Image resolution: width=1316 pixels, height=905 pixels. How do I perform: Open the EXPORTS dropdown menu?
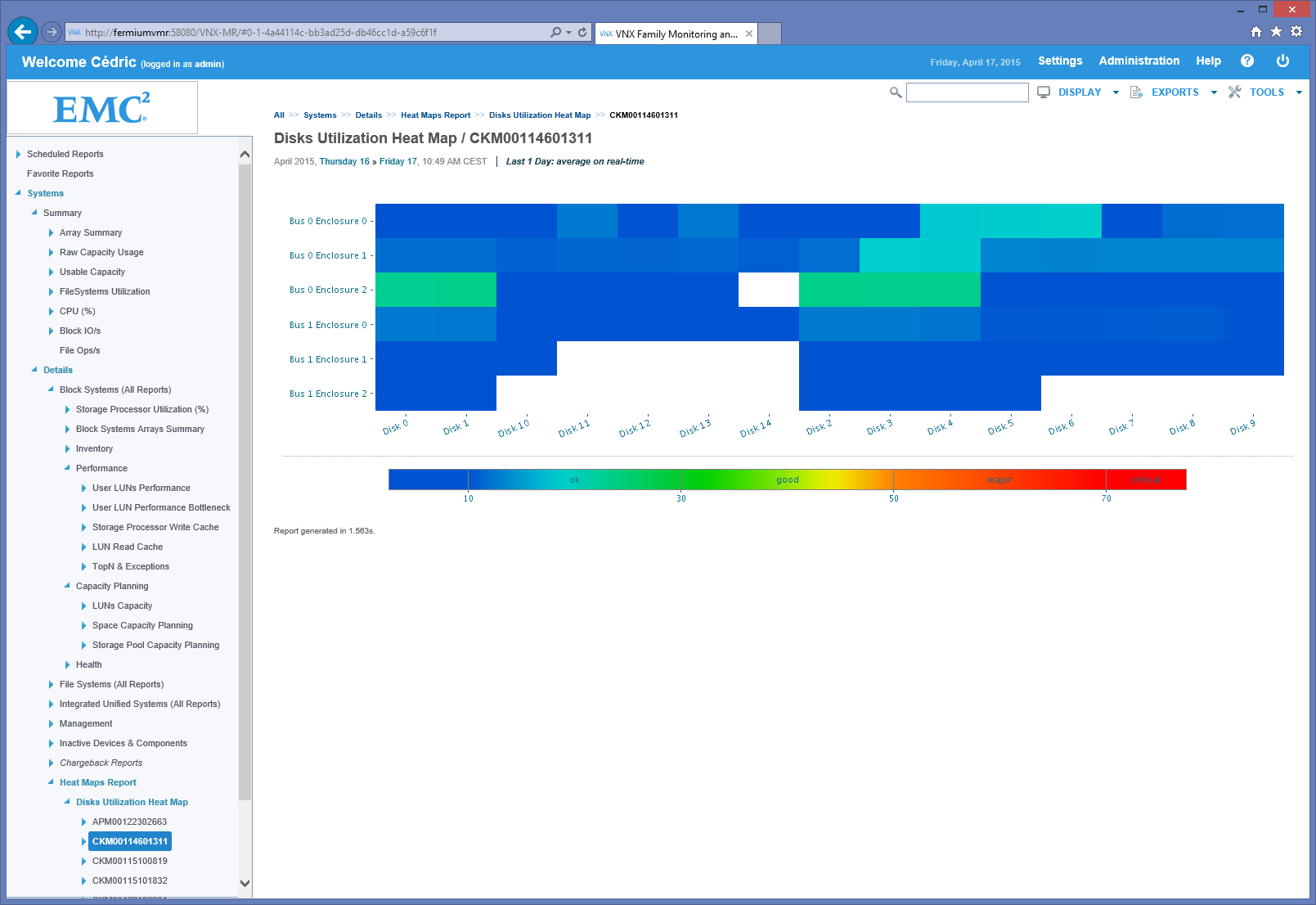(x=1175, y=92)
